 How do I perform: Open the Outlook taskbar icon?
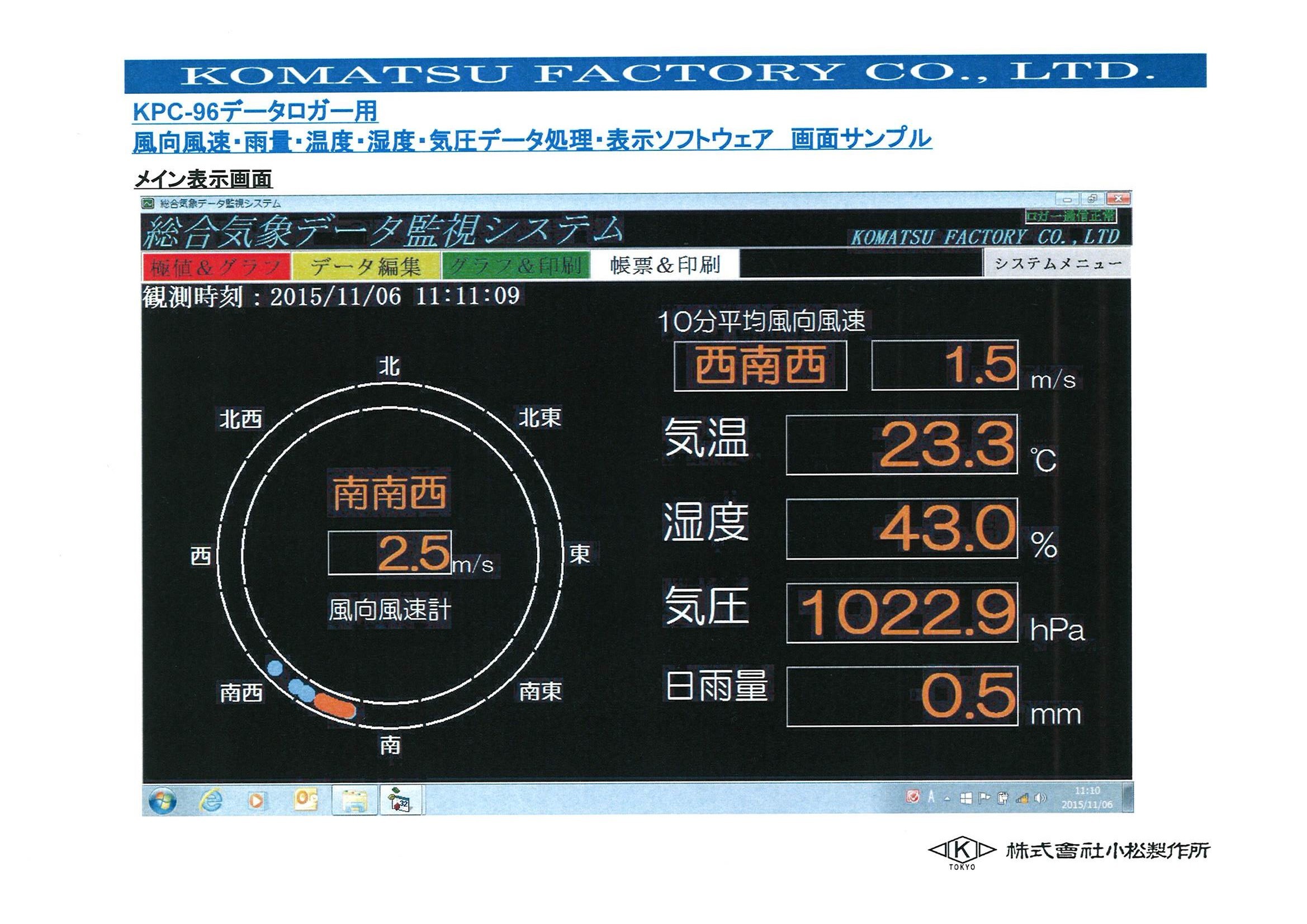[306, 800]
